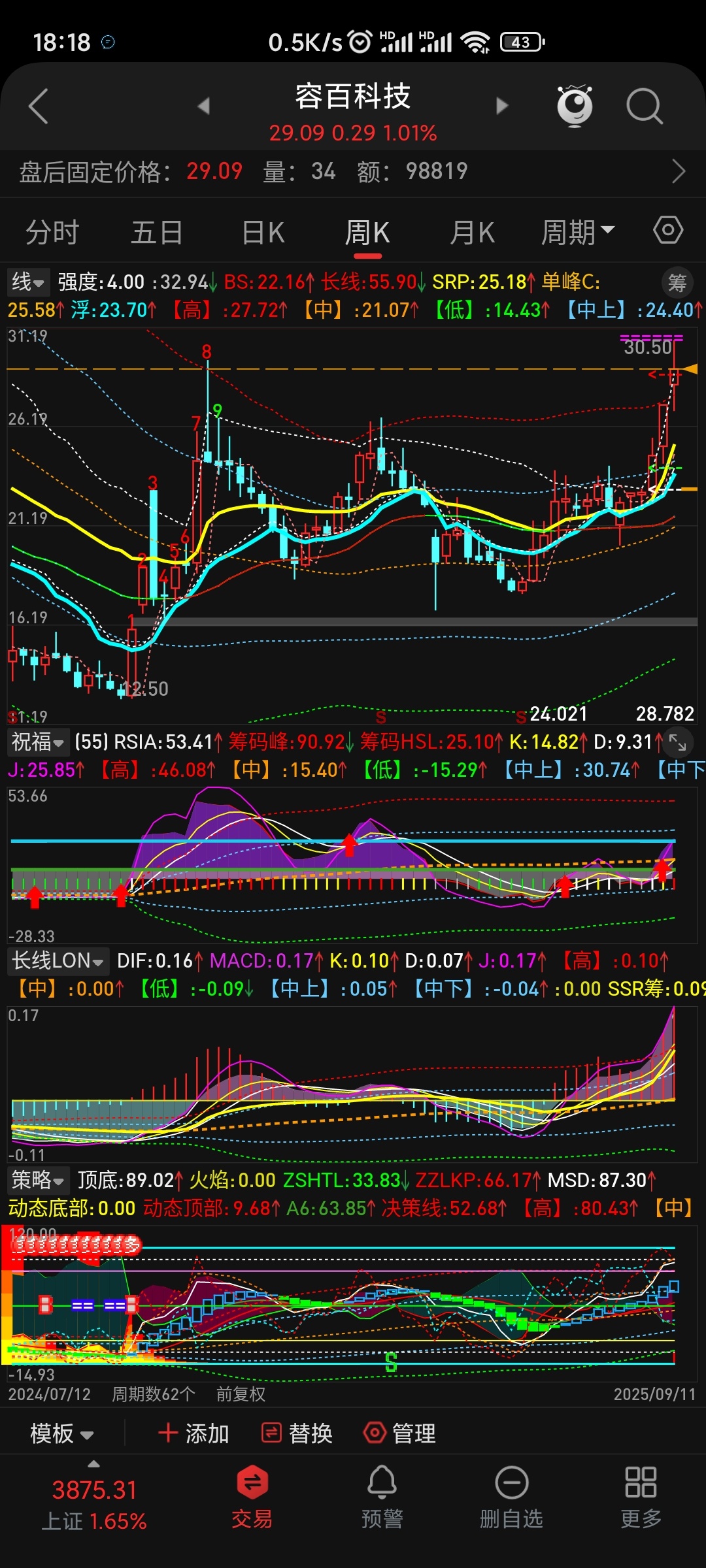Expand the 线 main indicator dropdown
This screenshot has width=706, height=1568.
click(28, 282)
